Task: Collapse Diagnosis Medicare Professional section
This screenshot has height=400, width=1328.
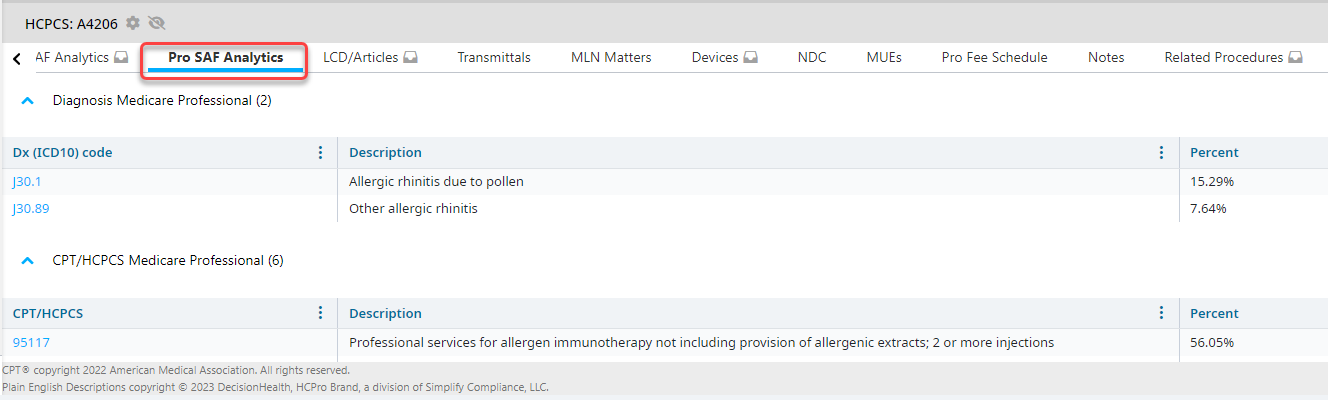Action: click(28, 101)
